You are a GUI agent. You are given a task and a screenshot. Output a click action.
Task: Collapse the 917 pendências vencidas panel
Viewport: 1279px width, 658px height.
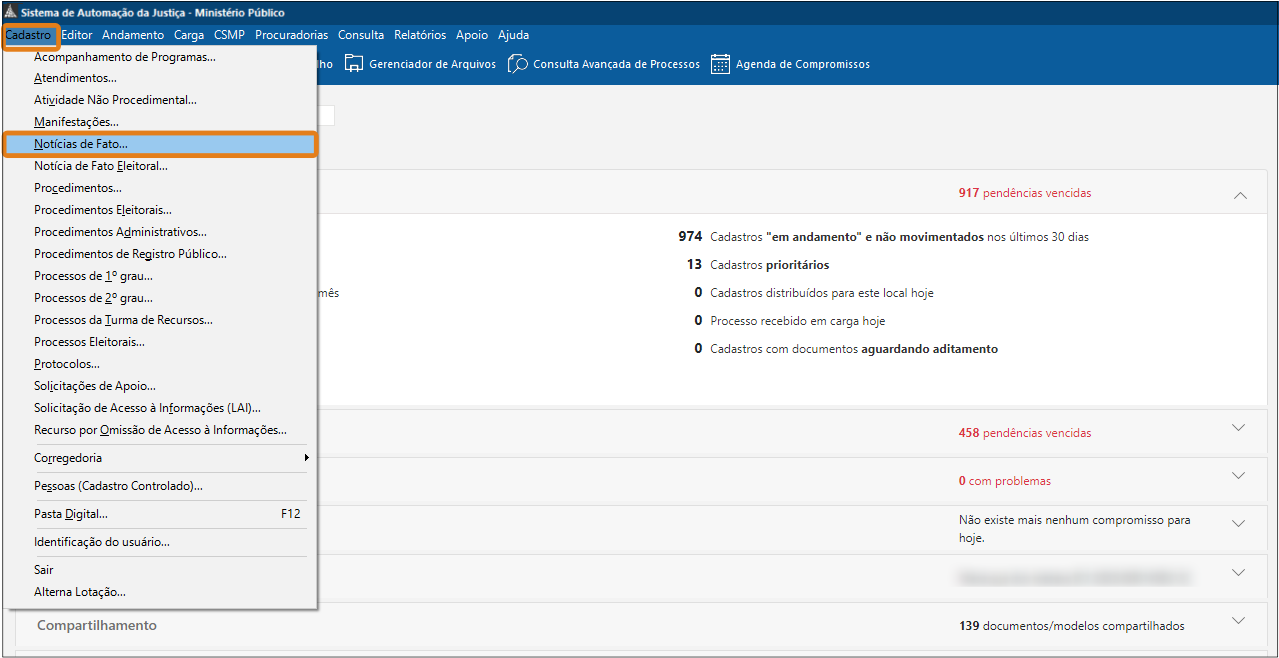click(1240, 195)
